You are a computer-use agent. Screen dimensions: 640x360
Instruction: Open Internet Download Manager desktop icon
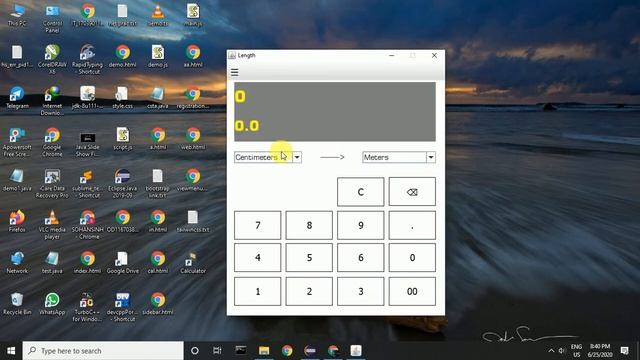point(52,101)
